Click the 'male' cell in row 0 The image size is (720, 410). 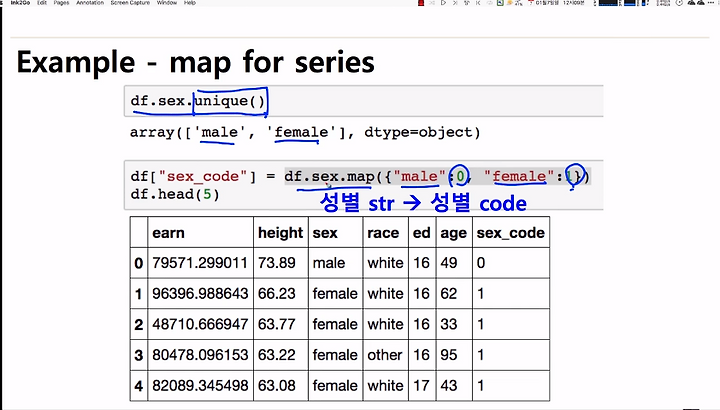[x=329, y=263]
